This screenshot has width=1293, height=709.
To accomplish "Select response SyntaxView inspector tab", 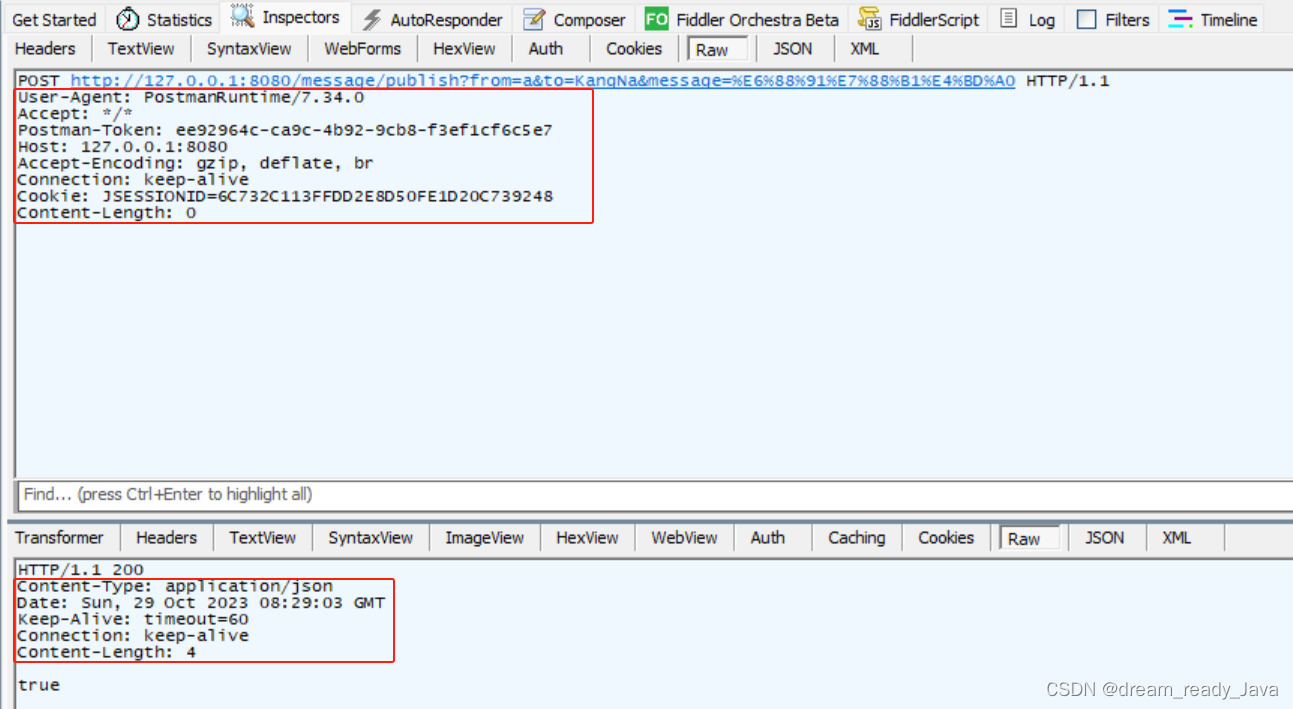I will click(370, 537).
